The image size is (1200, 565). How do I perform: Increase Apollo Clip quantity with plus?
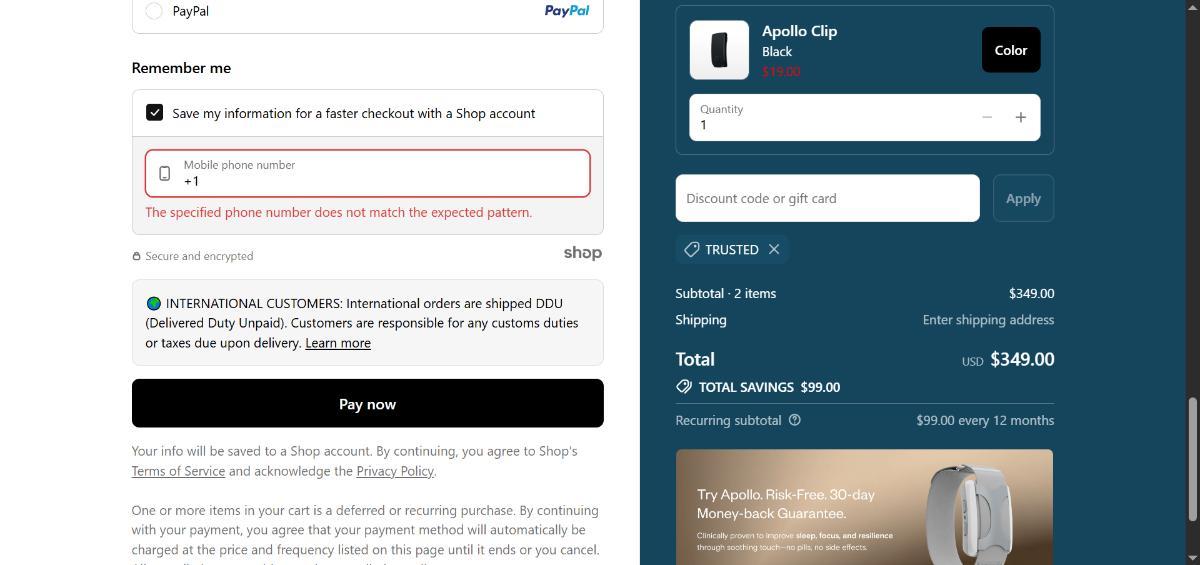click(1020, 118)
